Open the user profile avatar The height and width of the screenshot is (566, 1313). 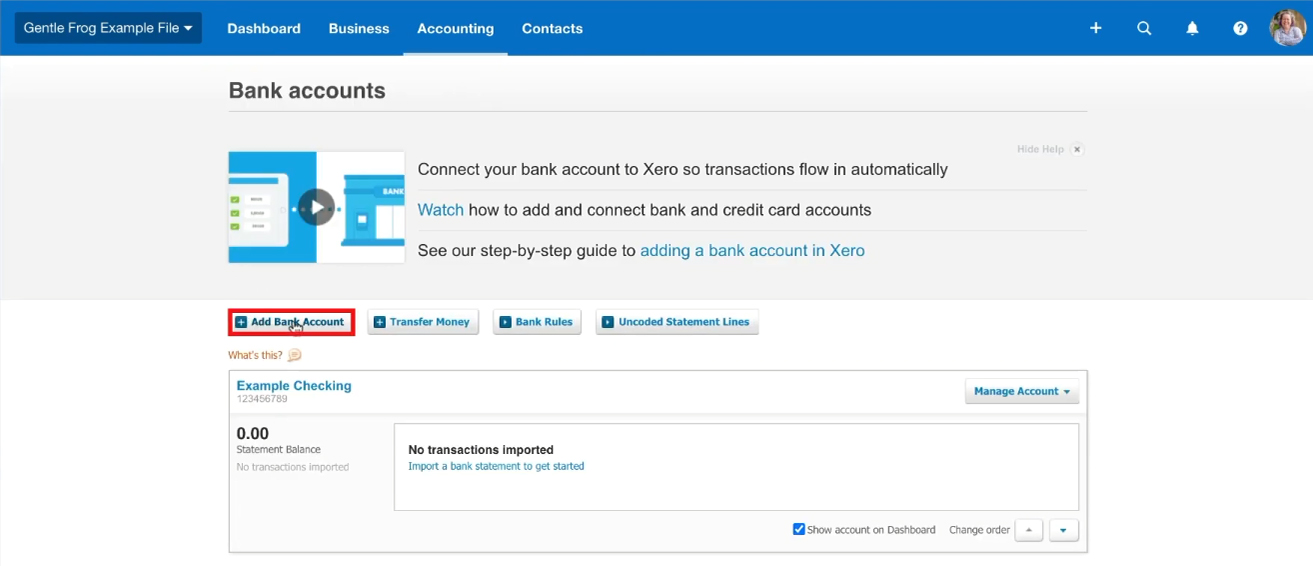click(x=1287, y=28)
